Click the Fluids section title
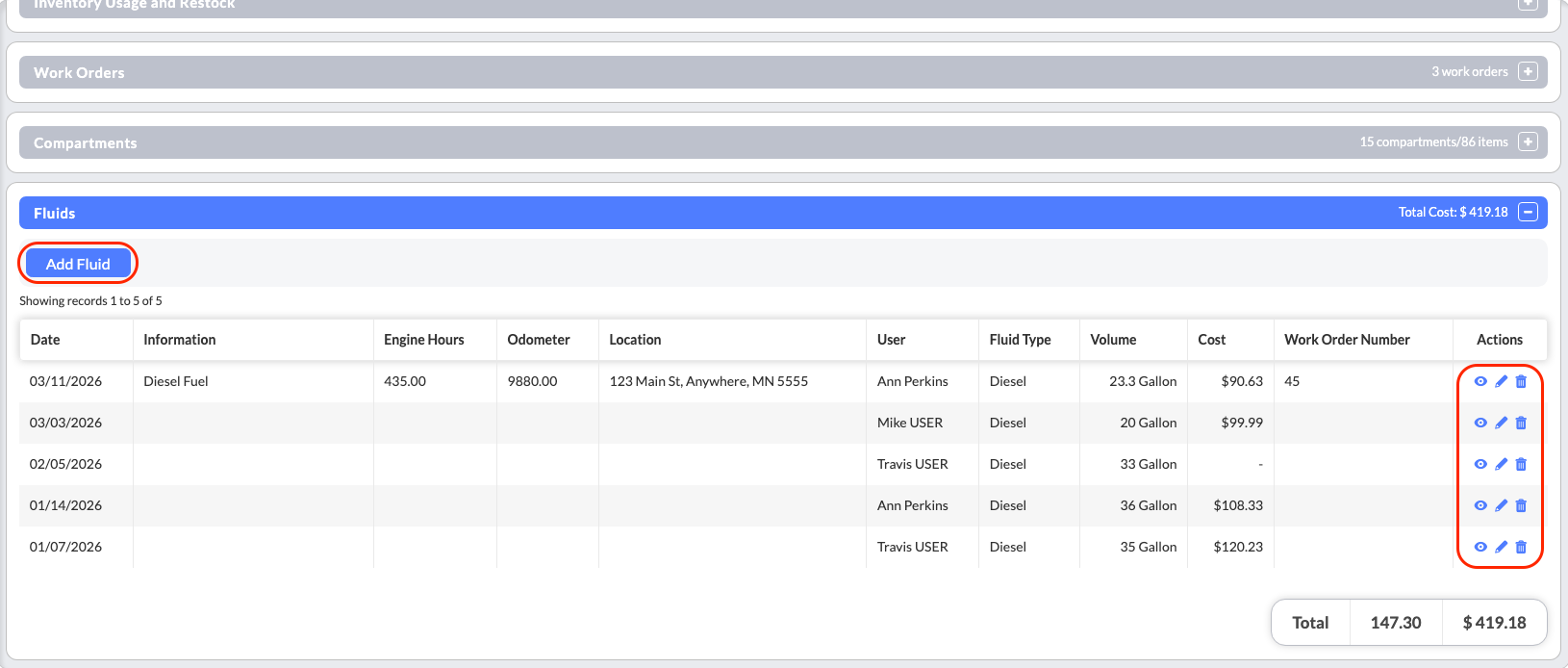Screen dimensions: 1568x668 pyautogui.click(x=54, y=214)
